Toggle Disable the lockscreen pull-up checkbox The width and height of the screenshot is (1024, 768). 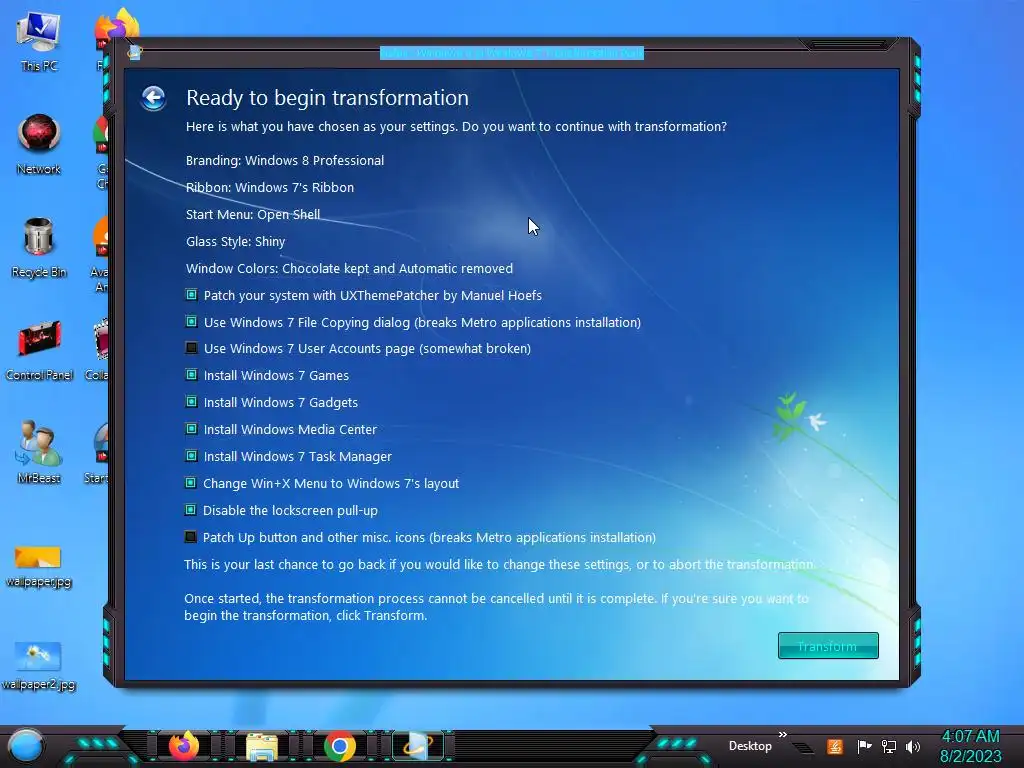191,509
